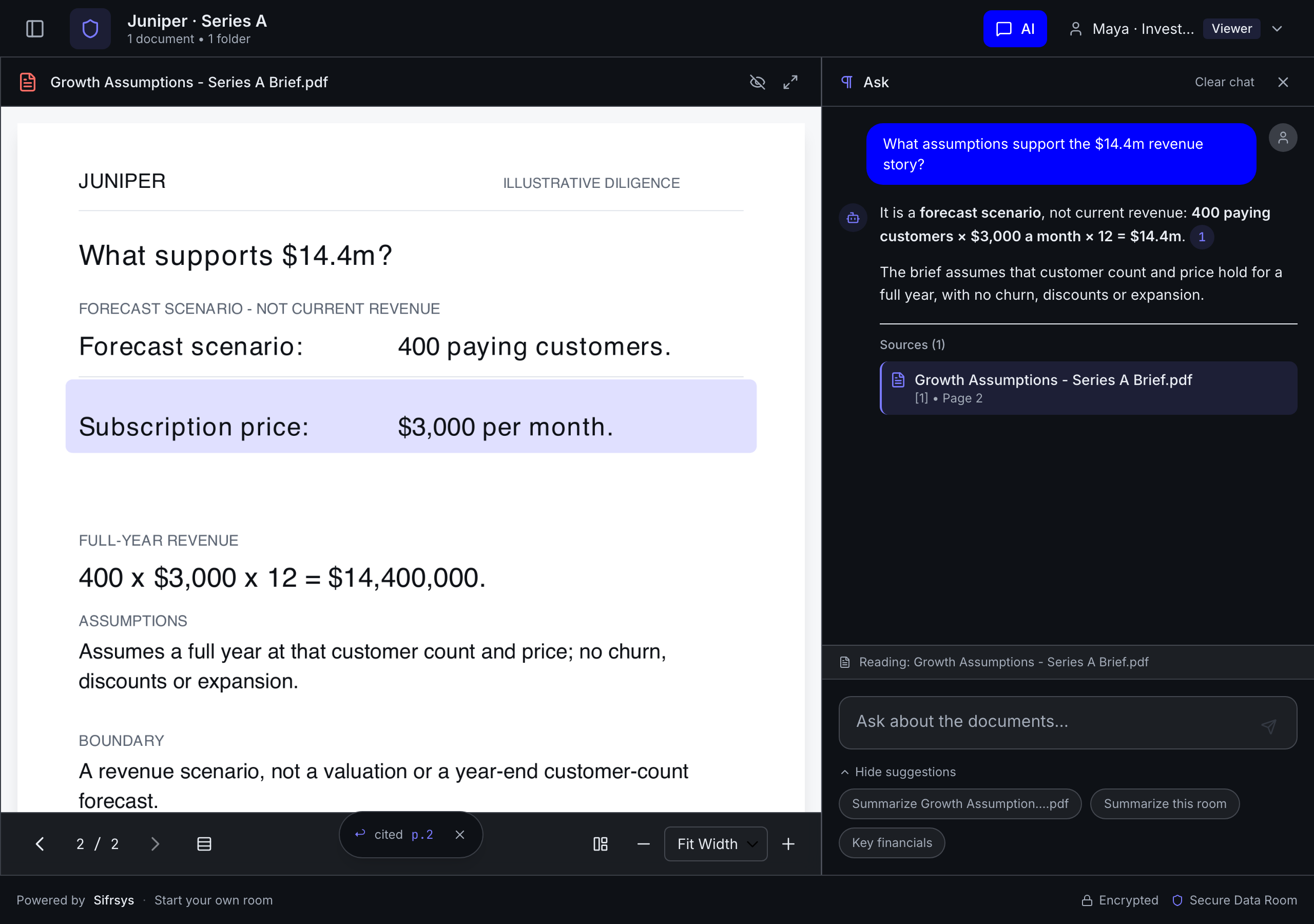This screenshot has width=1314, height=924.
Task: Click the Viewer role badge
Action: tap(1231, 29)
